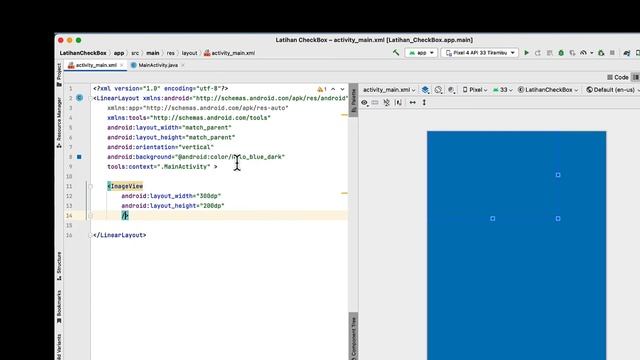
Task: Click the vertical expand arrows icon
Action: [x=424, y=102]
